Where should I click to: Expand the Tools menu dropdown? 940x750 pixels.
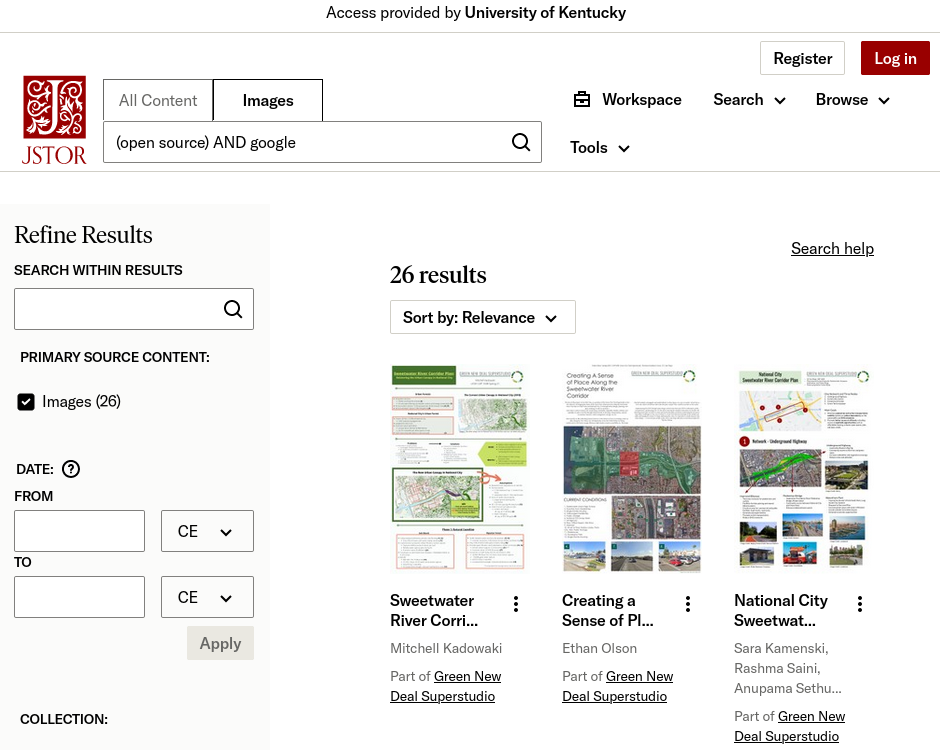[599, 147]
